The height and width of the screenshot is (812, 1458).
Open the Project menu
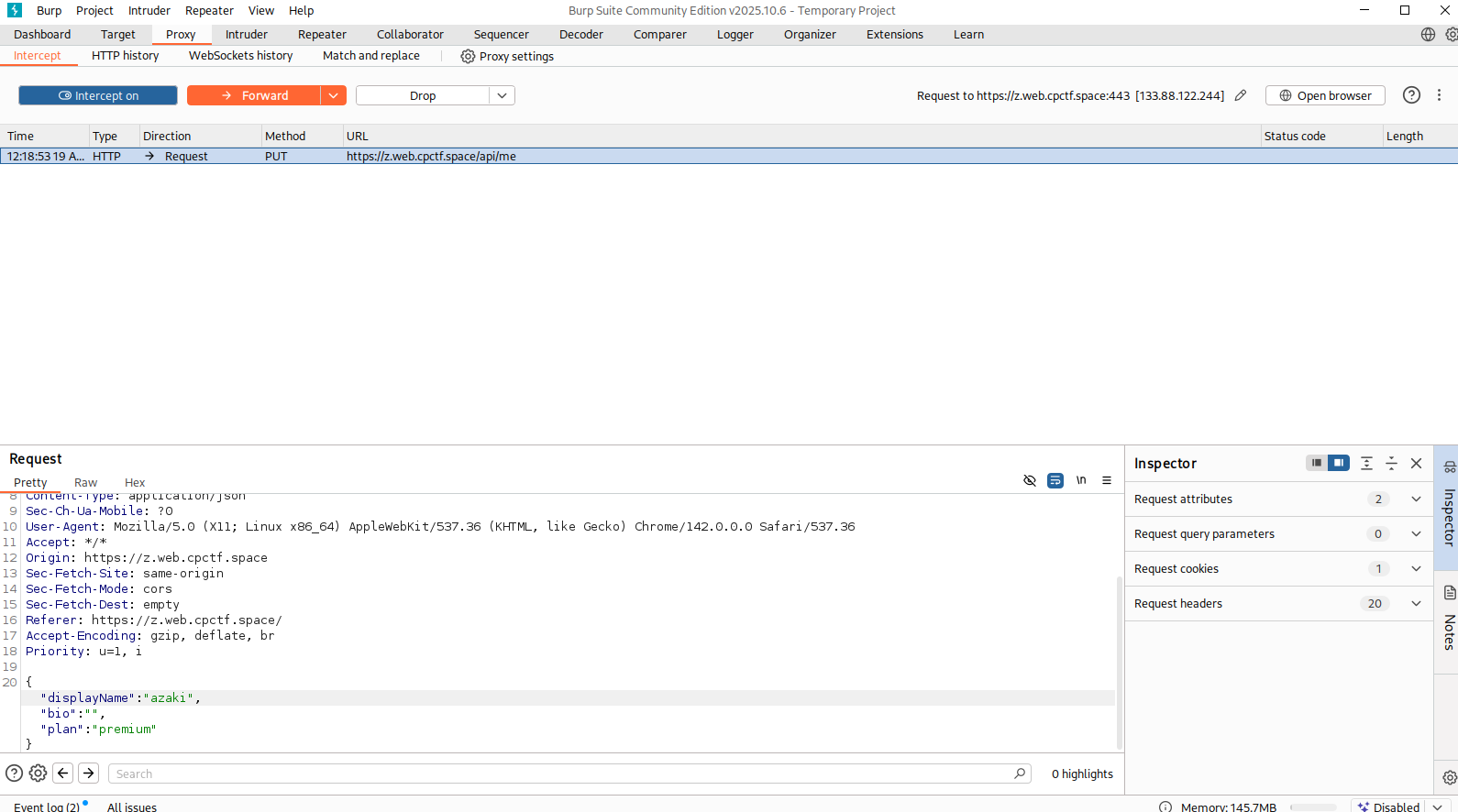click(x=94, y=10)
